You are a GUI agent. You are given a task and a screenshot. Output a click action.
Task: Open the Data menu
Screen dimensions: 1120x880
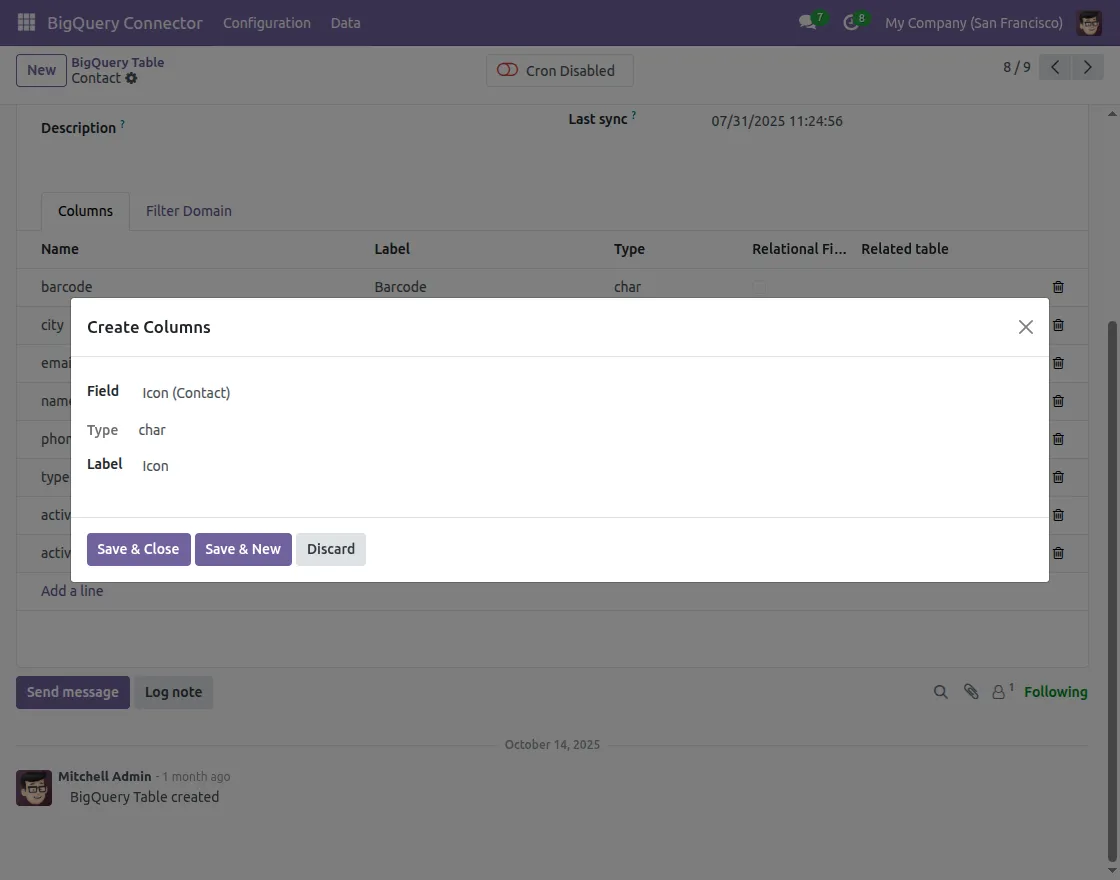[345, 22]
